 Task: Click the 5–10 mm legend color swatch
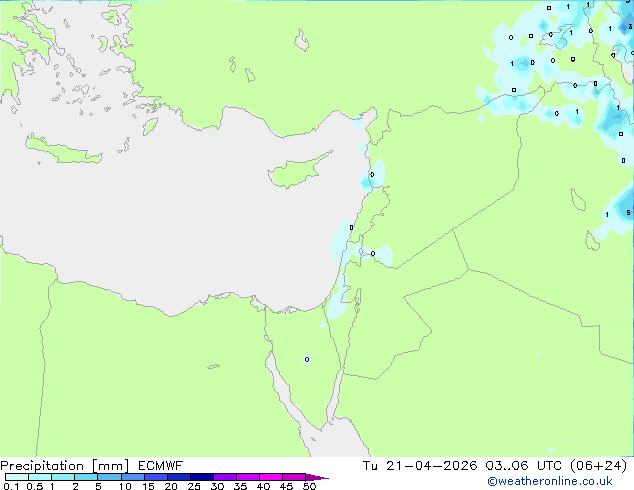coord(109,477)
